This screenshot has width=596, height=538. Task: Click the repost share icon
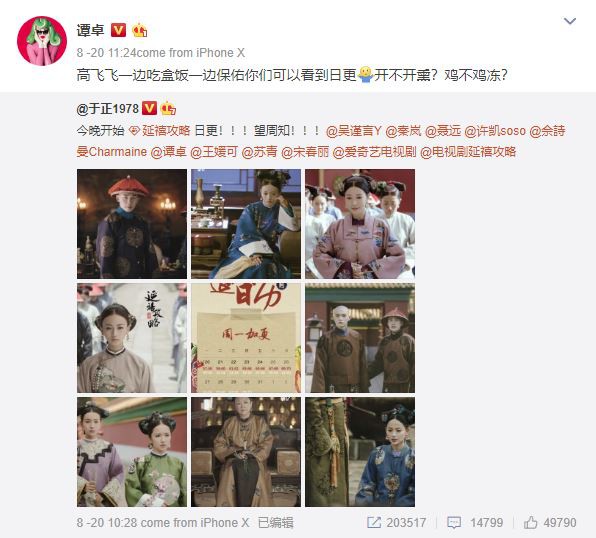tap(374, 522)
